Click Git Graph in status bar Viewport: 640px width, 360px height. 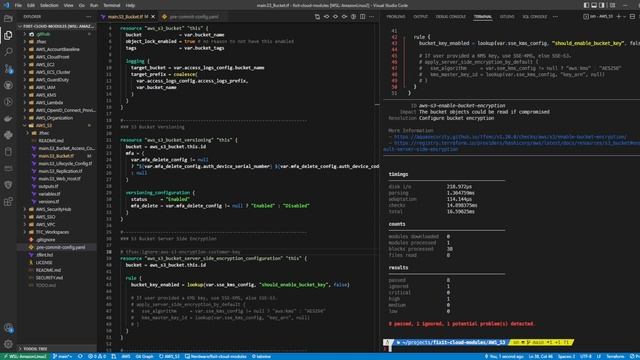pos(144,356)
